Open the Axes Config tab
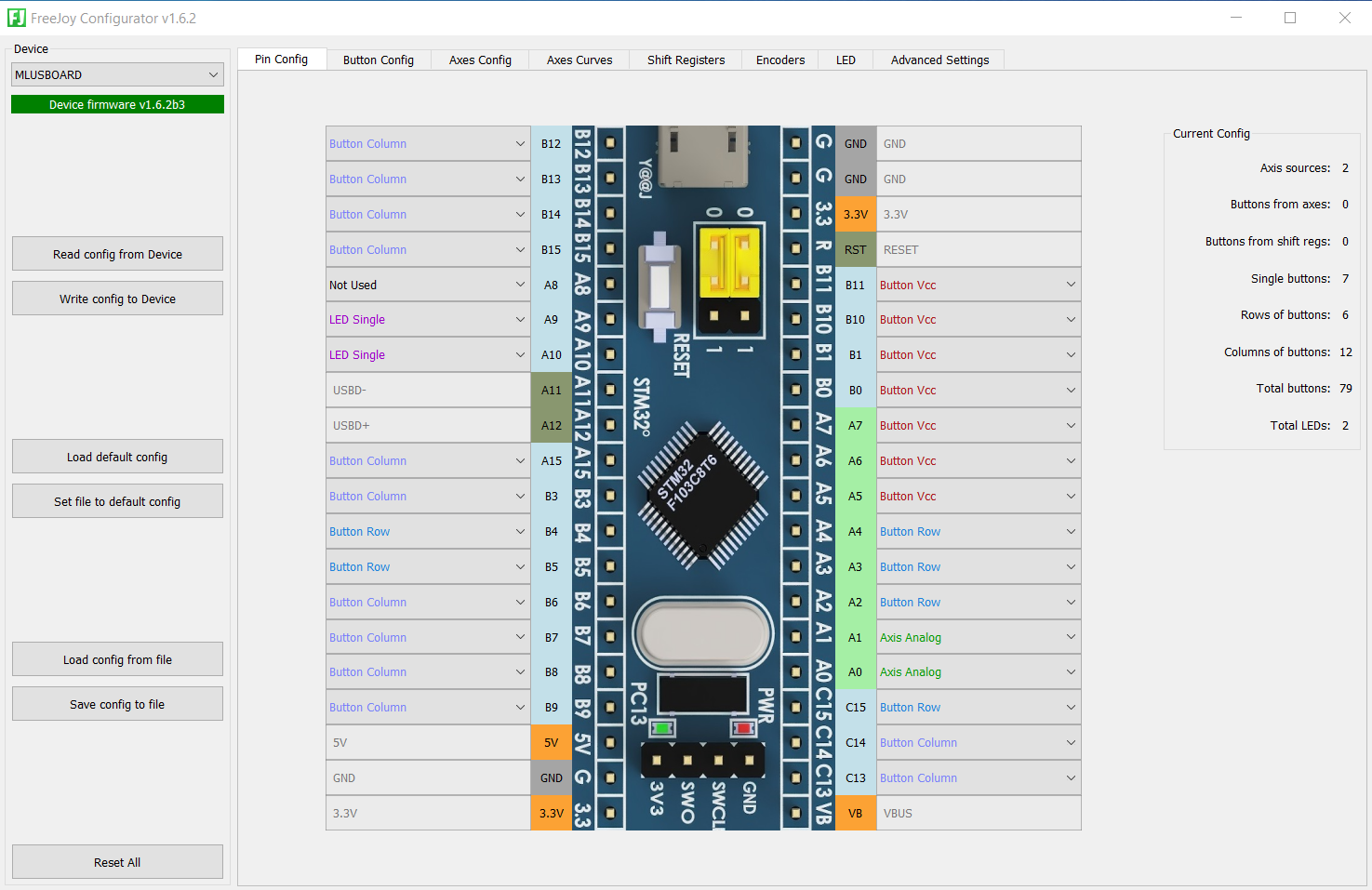Viewport: 1372px width, 890px height. (x=479, y=60)
